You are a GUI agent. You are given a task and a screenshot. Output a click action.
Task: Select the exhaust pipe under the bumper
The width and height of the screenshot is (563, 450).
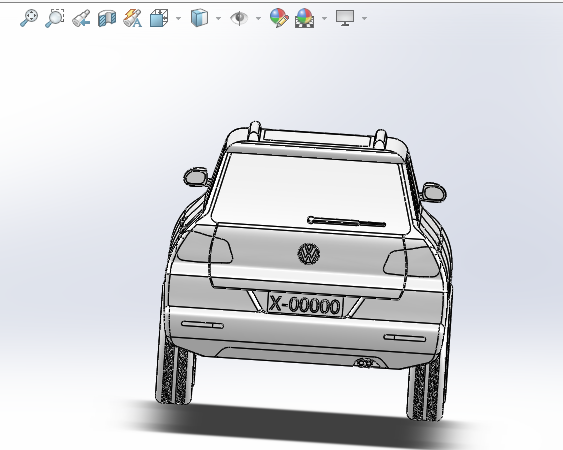[364, 363]
